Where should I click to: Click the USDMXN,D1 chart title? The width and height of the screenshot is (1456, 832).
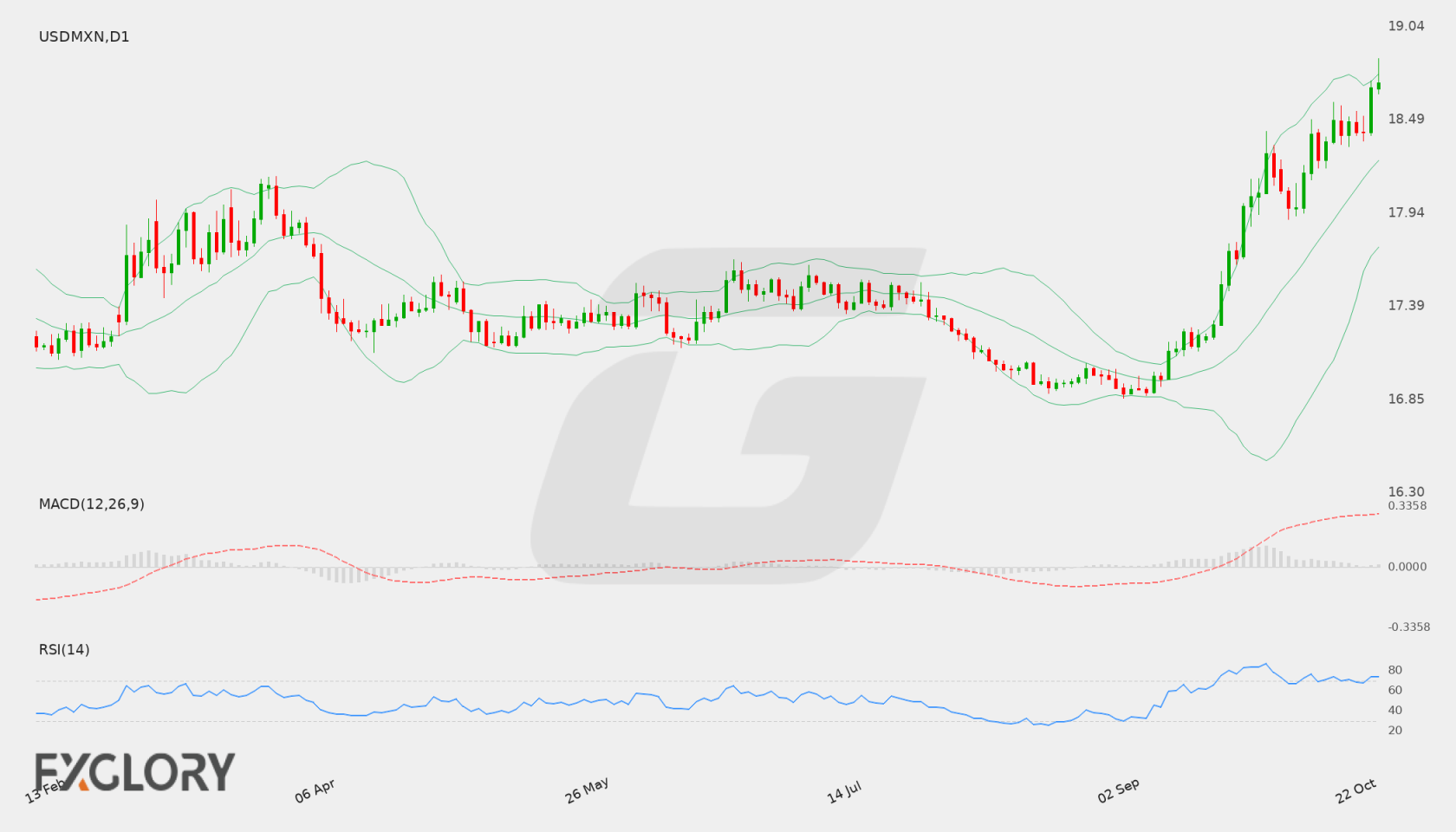tap(84, 36)
